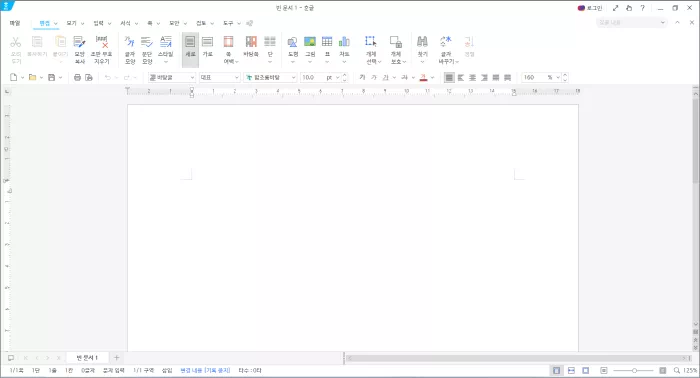
Task: Click the print preview icon in toolbar
Action: tap(89, 78)
